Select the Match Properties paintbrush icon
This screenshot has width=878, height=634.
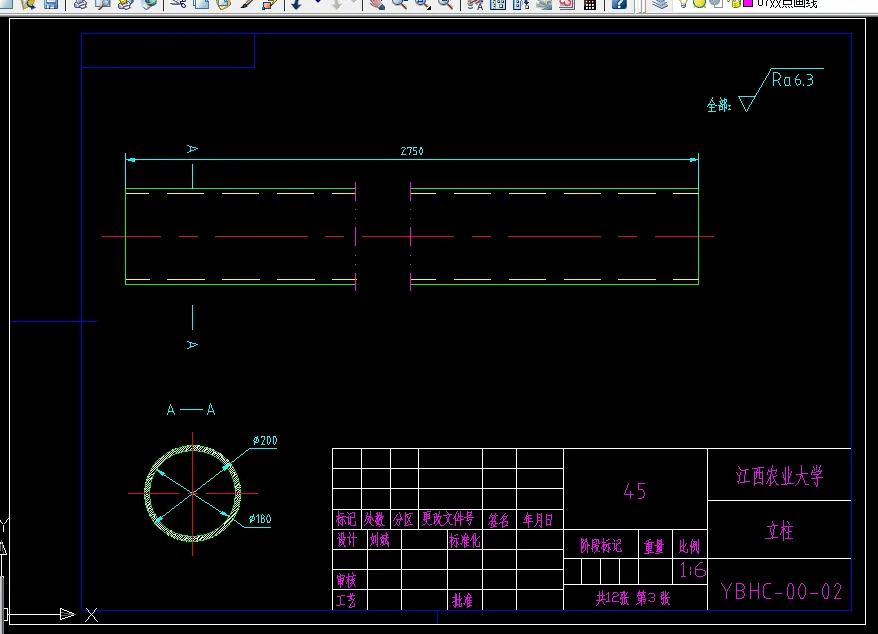tap(247, 4)
